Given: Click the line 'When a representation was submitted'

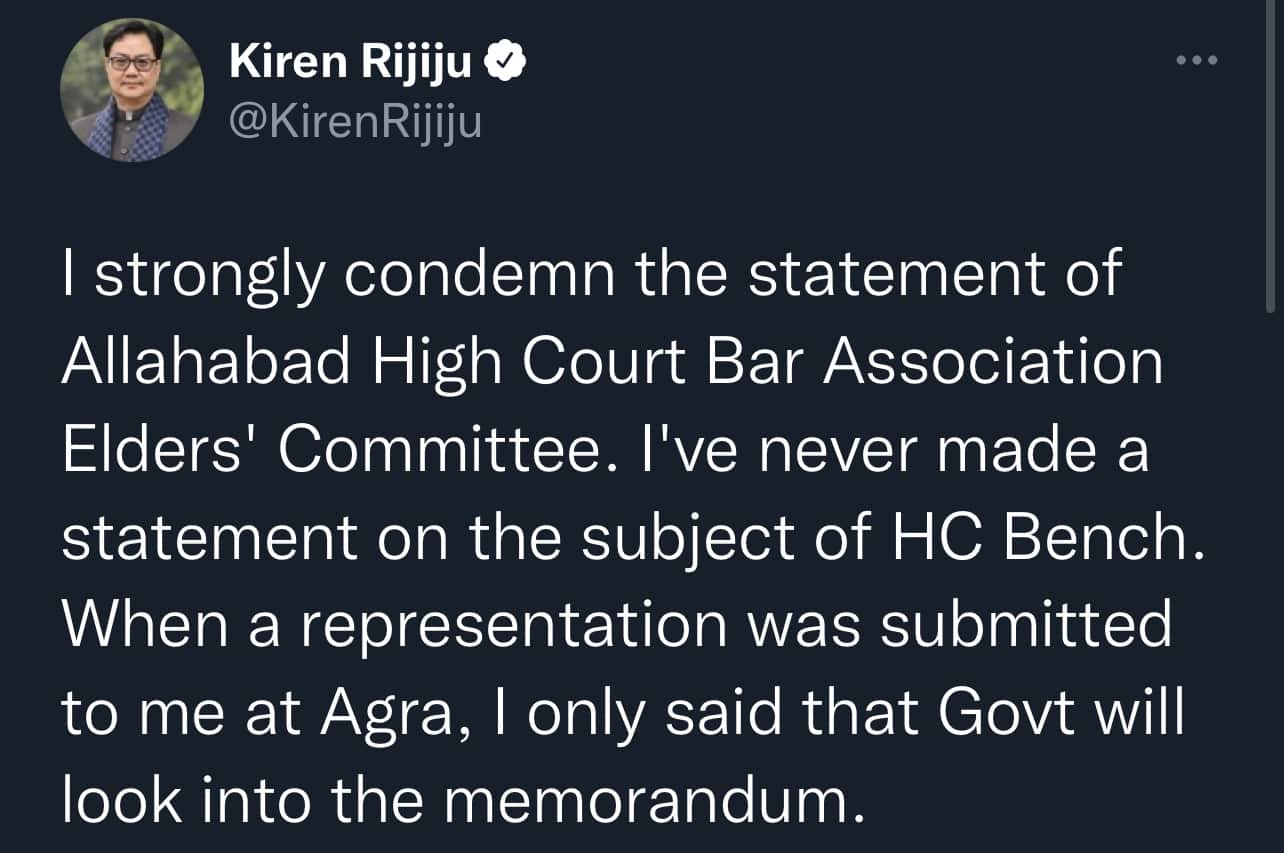Looking at the screenshot, I should (616, 625).
